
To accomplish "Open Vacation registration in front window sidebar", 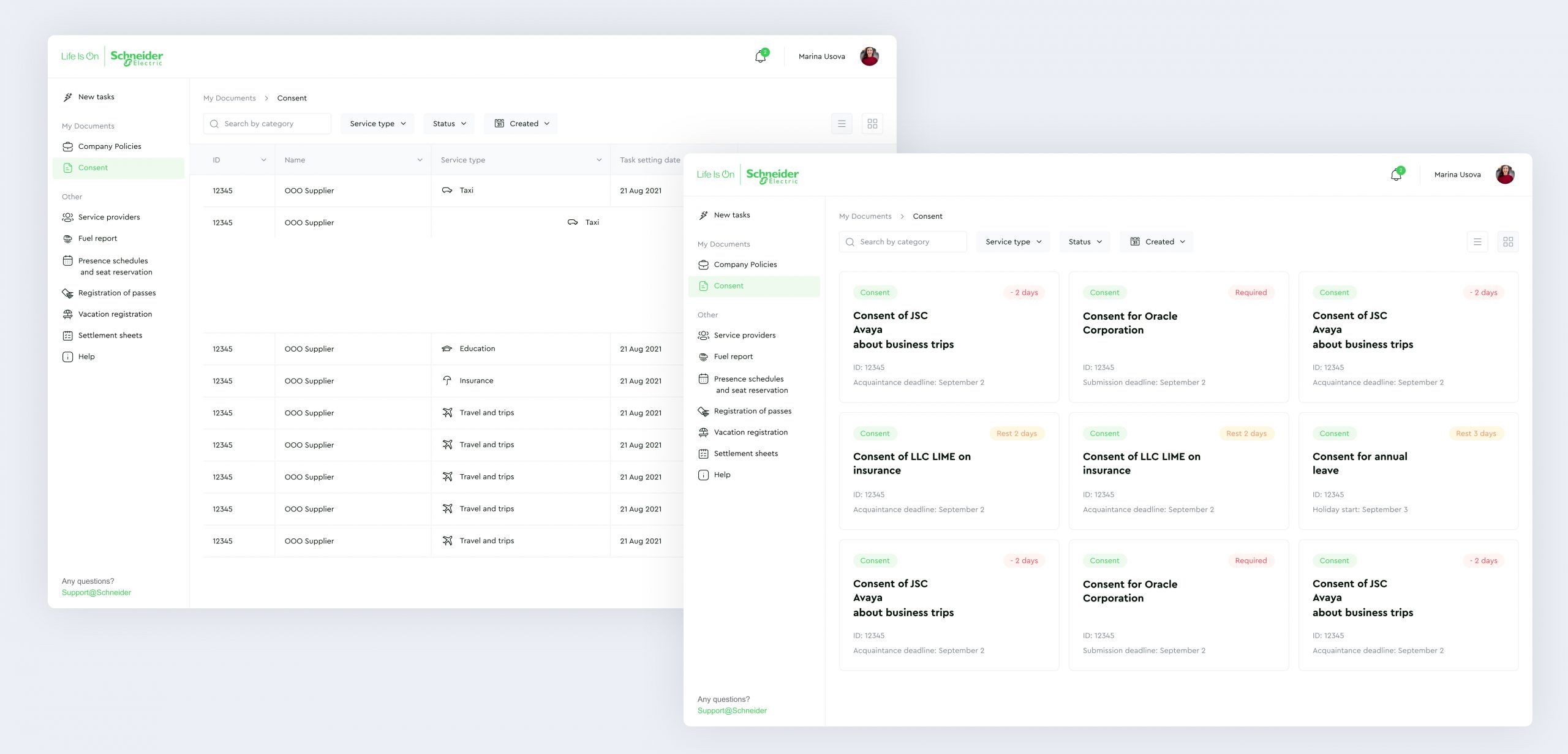I will click(x=750, y=432).
